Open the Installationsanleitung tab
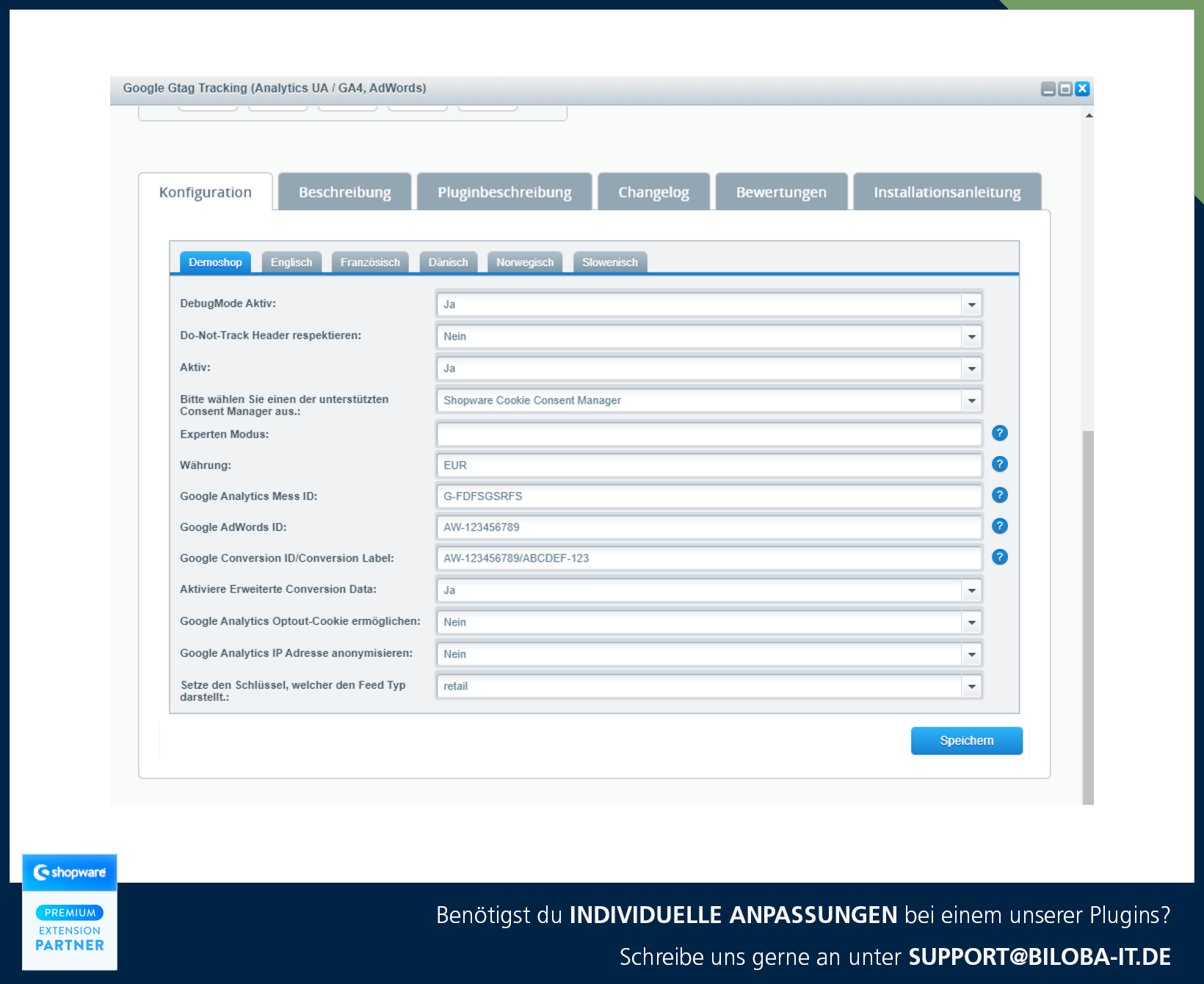1204x984 pixels. point(947,192)
